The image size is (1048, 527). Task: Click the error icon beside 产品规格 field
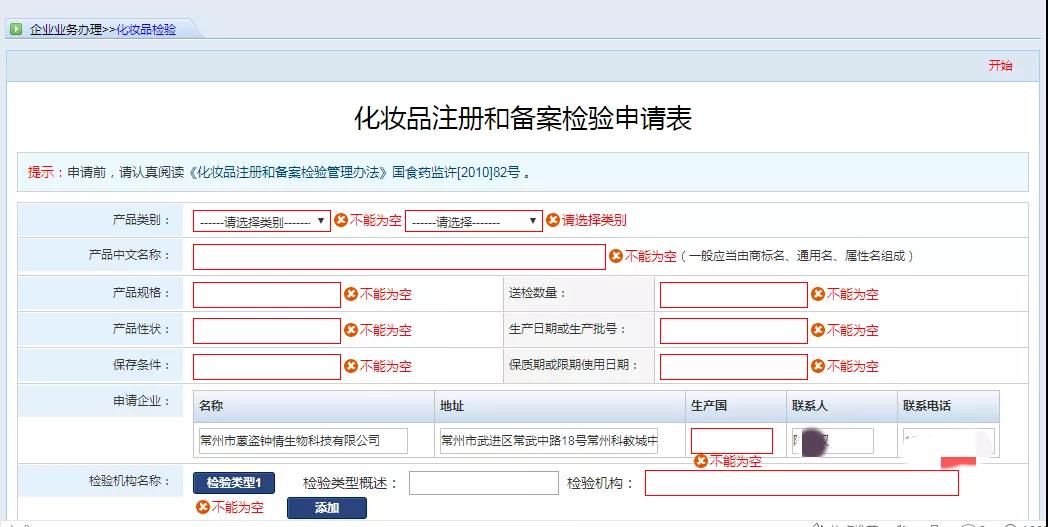click(351, 294)
